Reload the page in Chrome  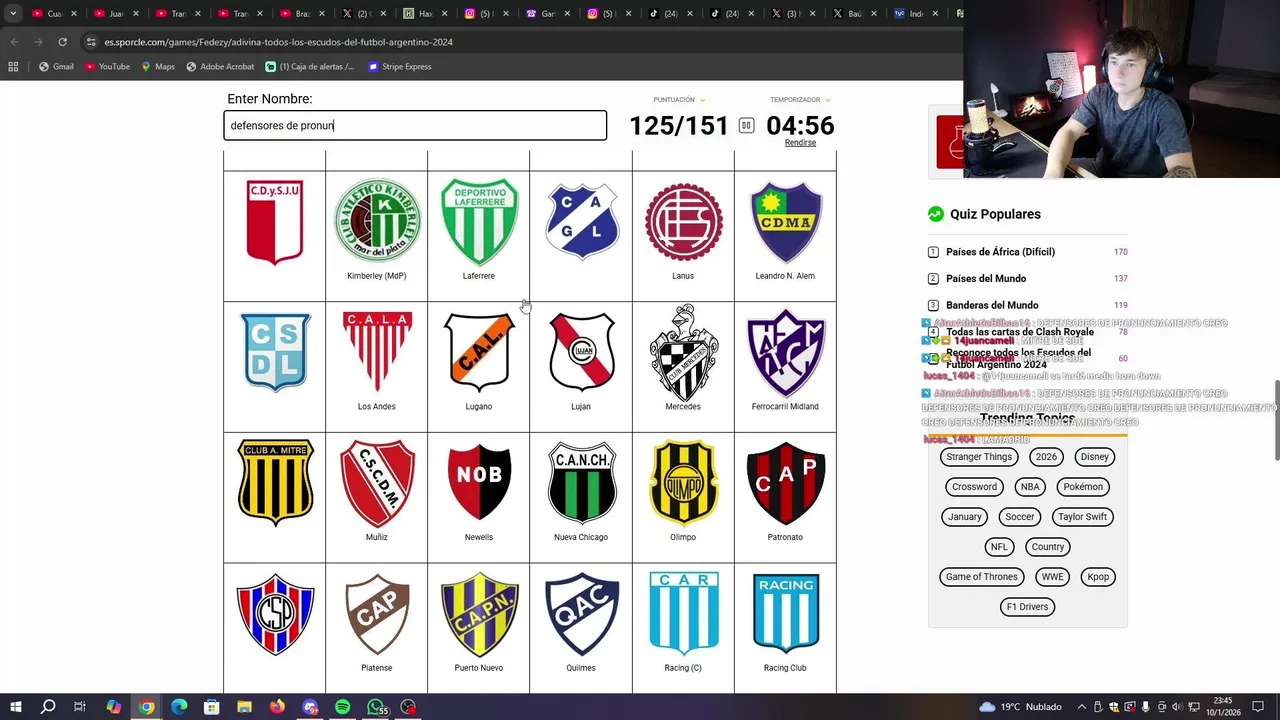coord(62,42)
